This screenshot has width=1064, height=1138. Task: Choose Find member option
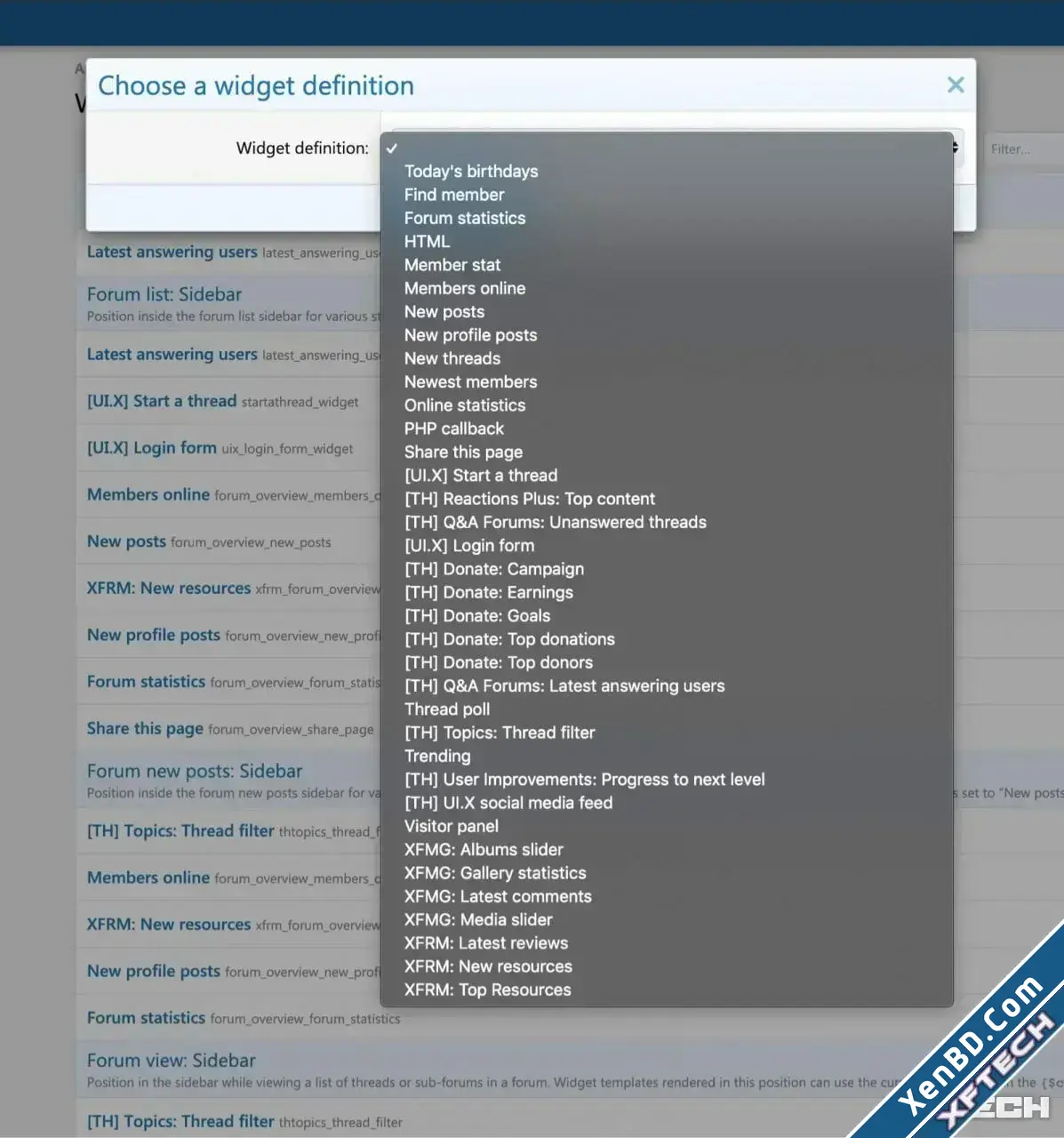pos(667,195)
